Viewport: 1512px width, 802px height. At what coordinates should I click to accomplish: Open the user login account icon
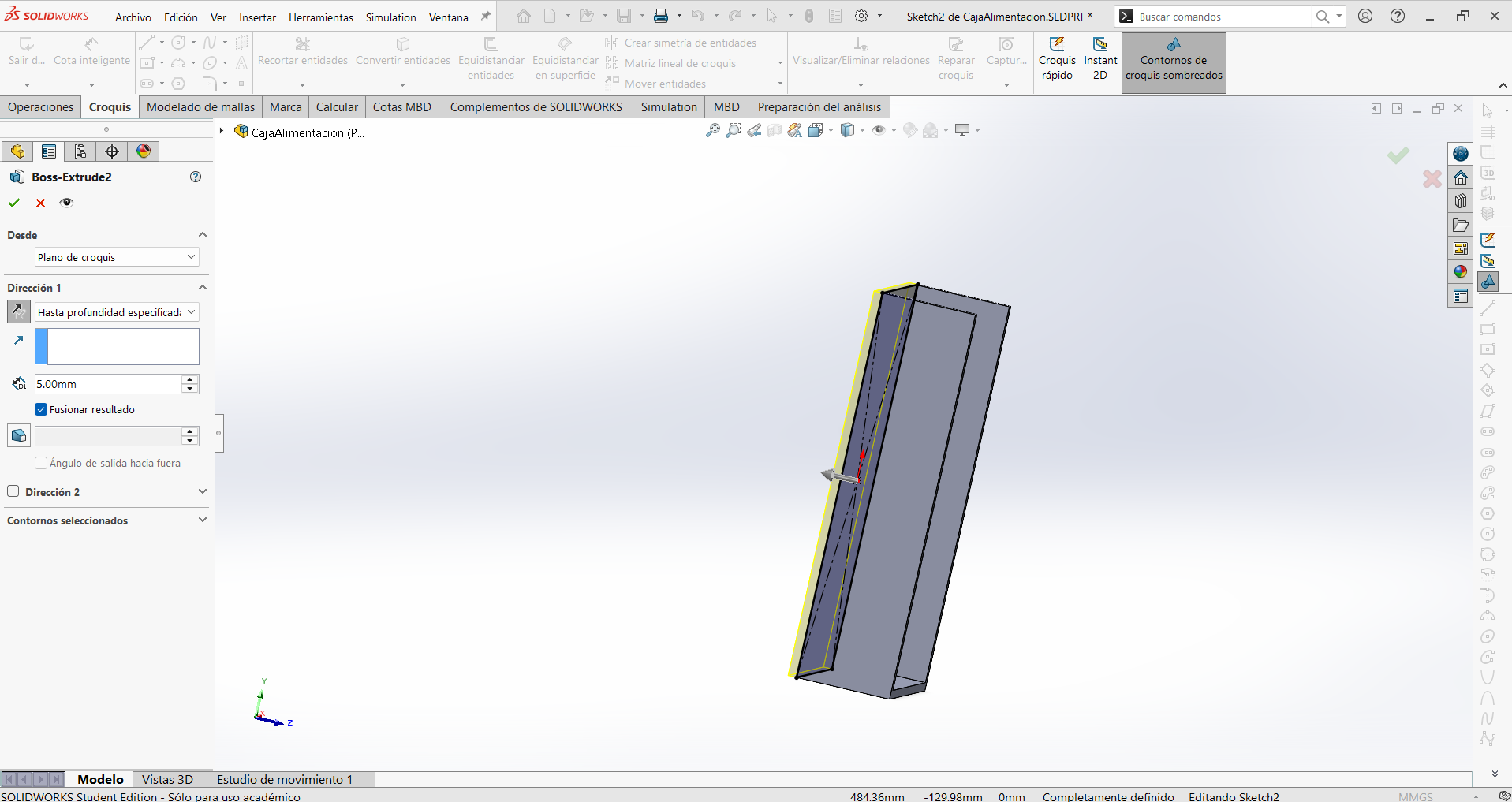[1365, 16]
